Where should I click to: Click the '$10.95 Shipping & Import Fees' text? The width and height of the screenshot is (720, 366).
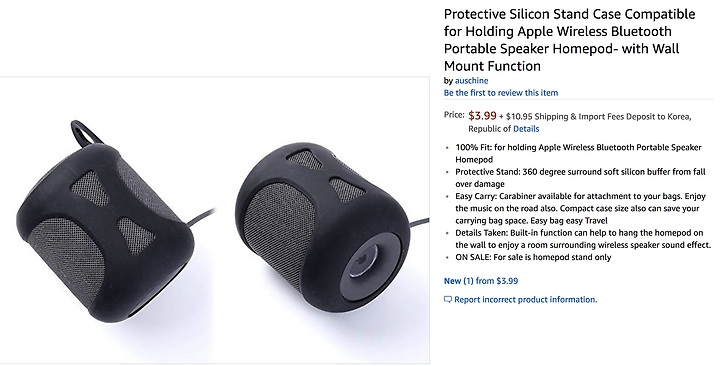coord(573,117)
